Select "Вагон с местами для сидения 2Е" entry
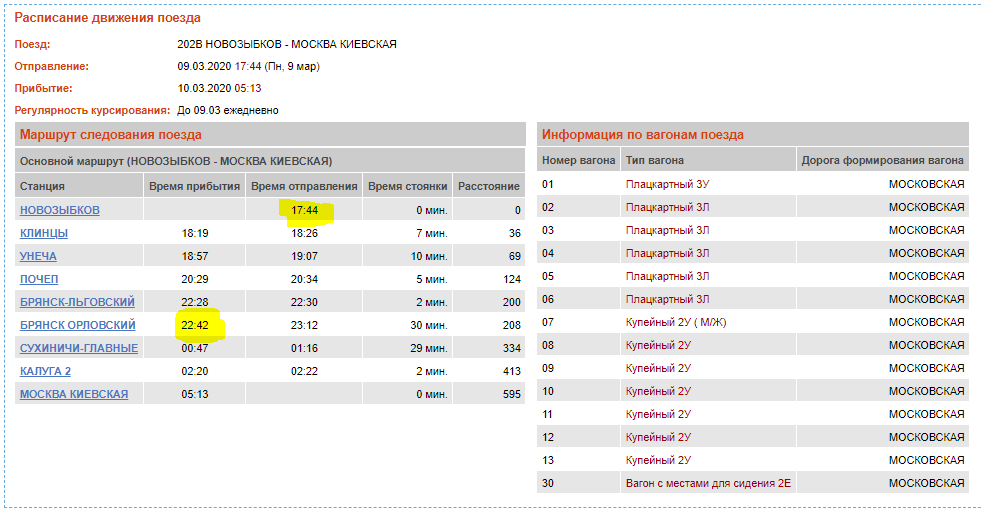Screen dimensions: 981x513 (x=708, y=483)
